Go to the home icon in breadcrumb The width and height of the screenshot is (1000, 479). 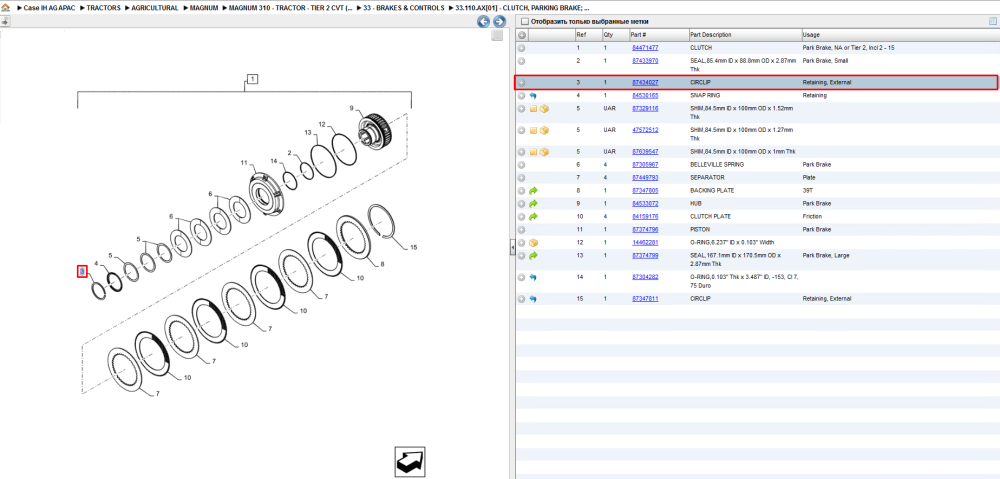tap(6, 8)
